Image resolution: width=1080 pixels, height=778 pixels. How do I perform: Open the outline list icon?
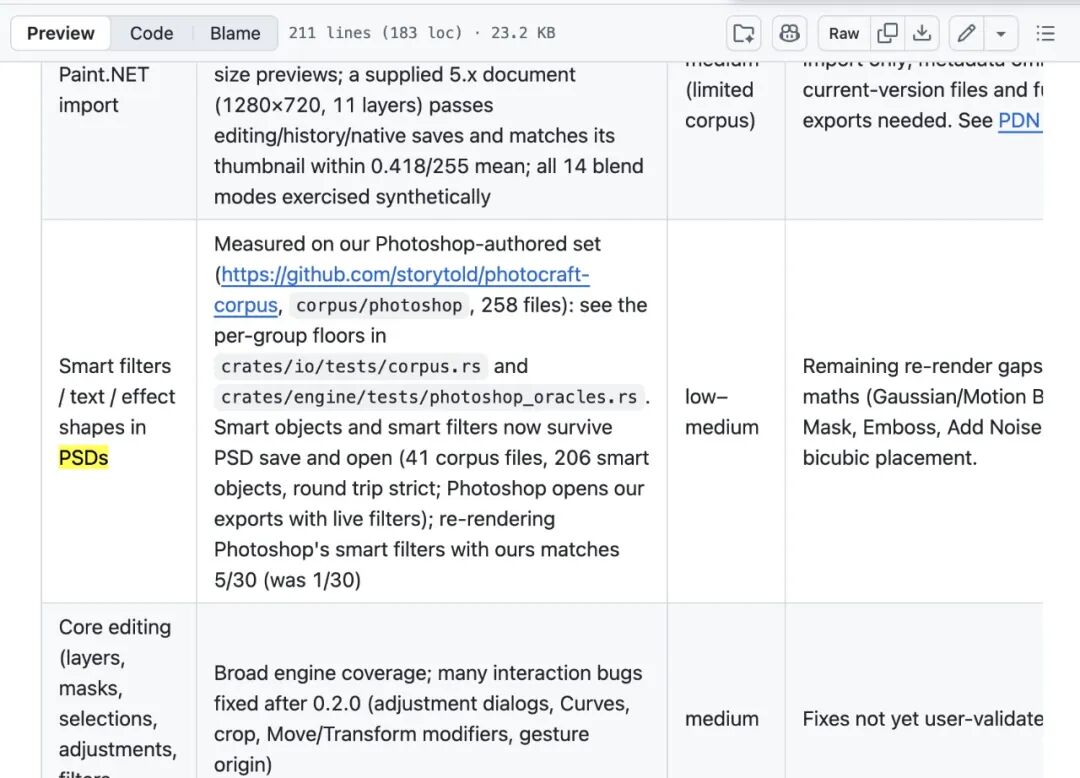pos(1046,33)
